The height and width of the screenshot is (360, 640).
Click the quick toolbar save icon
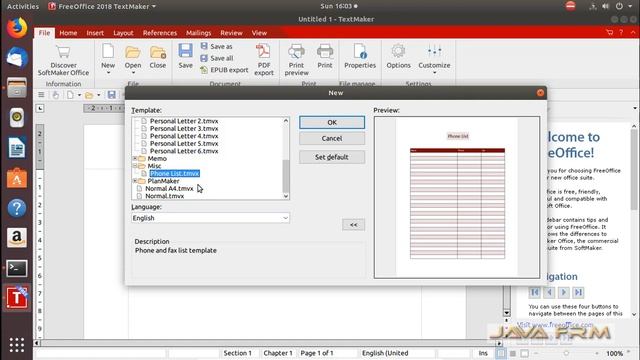click(x=111, y=95)
